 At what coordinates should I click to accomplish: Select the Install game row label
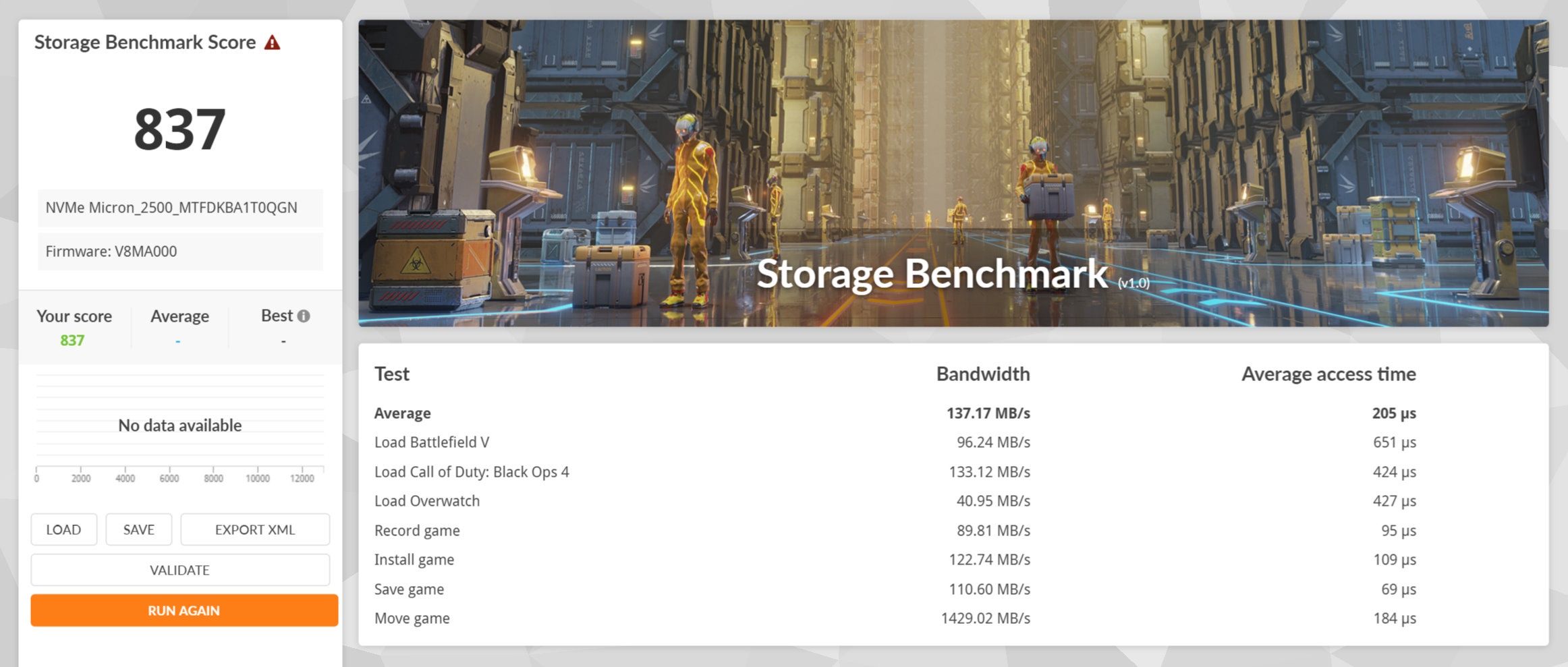[414, 560]
